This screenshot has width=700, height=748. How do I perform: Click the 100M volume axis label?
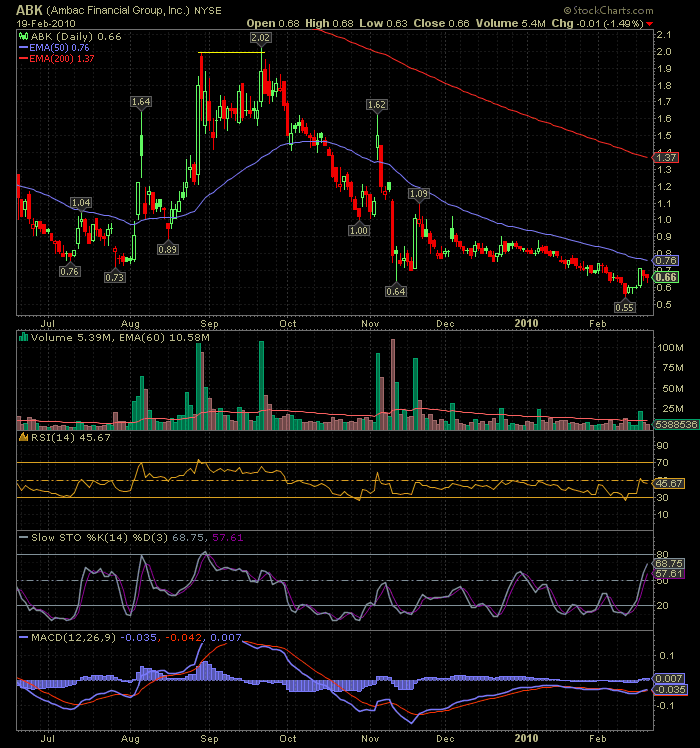click(x=670, y=348)
